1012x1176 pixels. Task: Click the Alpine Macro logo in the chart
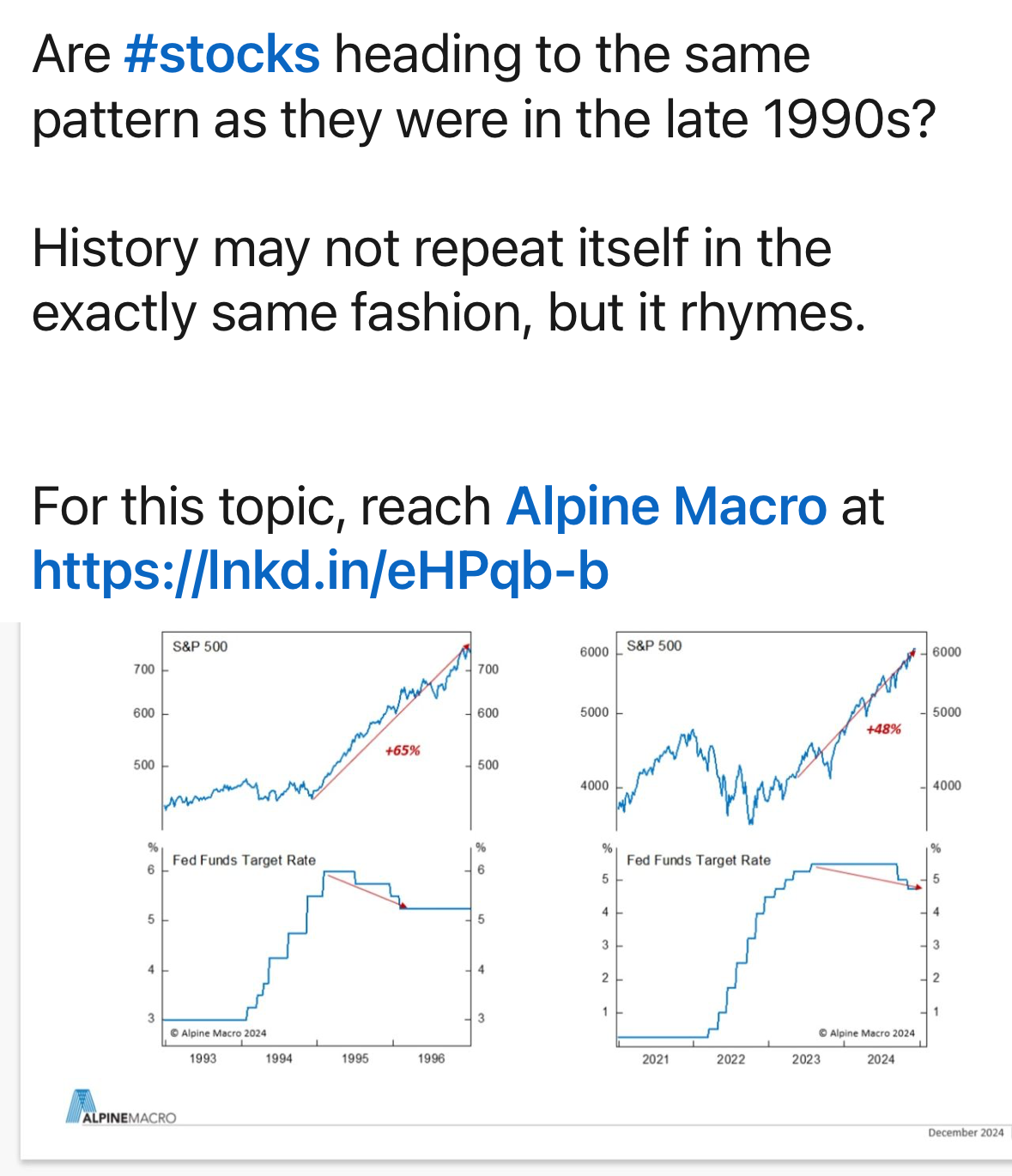point(121,1107)
